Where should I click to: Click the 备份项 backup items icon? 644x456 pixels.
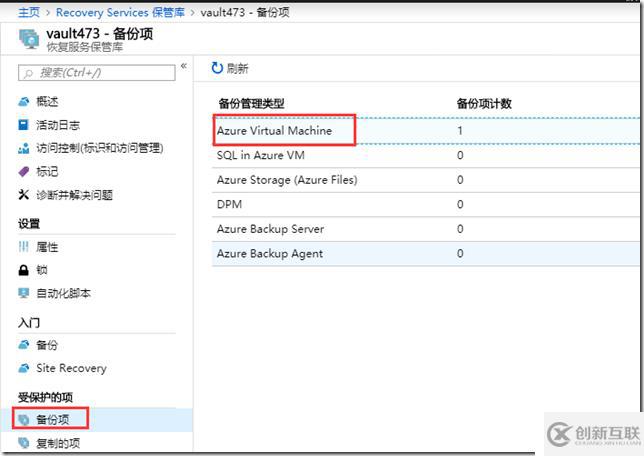(24, 419)
